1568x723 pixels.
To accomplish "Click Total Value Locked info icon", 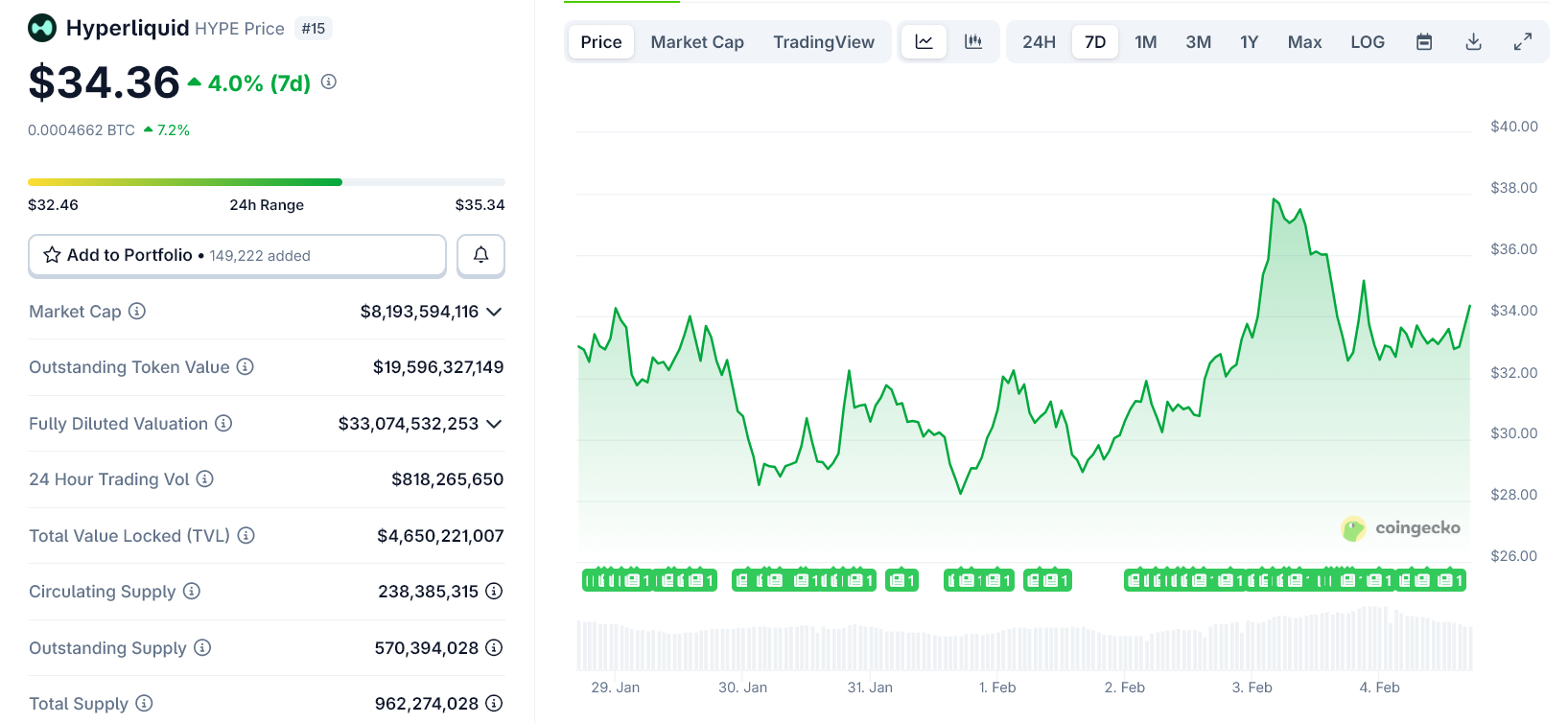I will pos(246,535).
